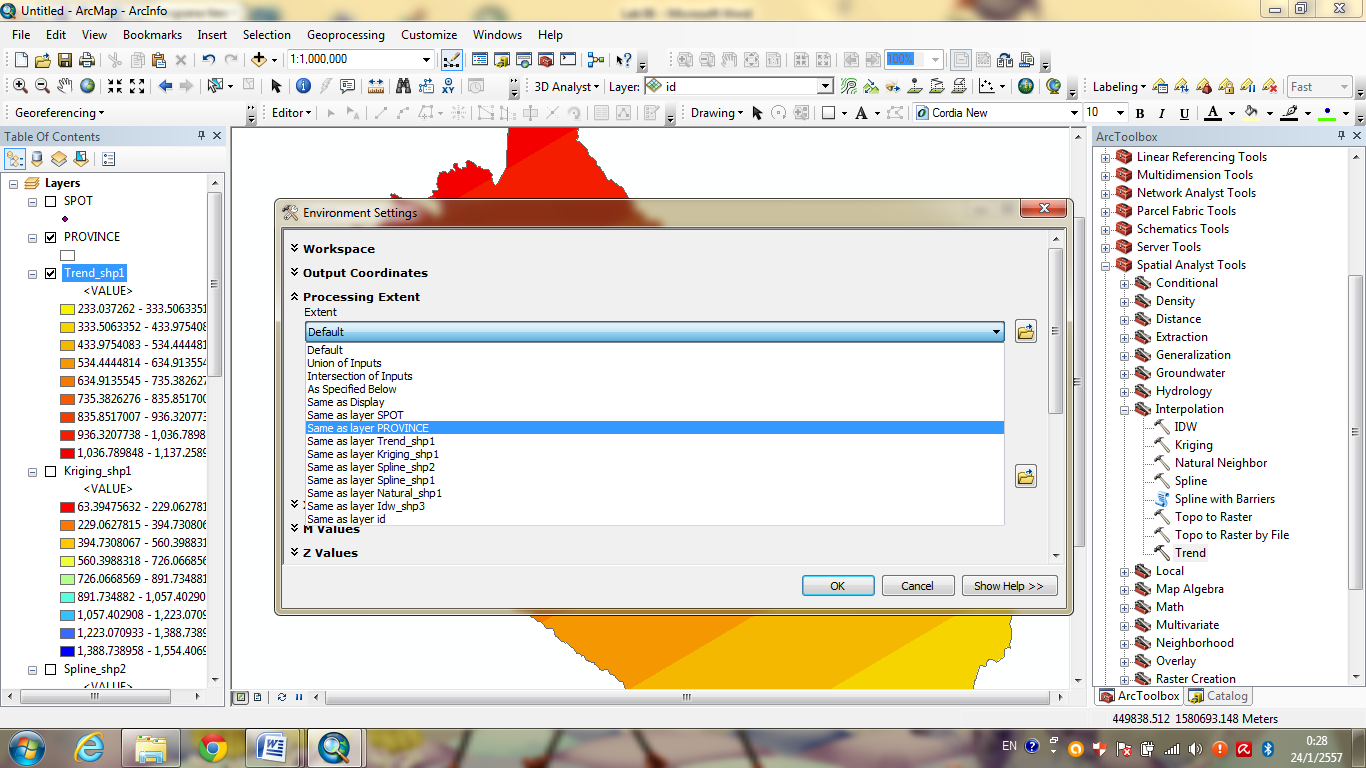Switch to the Catalog tab
The height and width of the screenshot is (768, 1366).
point(1219,696)
